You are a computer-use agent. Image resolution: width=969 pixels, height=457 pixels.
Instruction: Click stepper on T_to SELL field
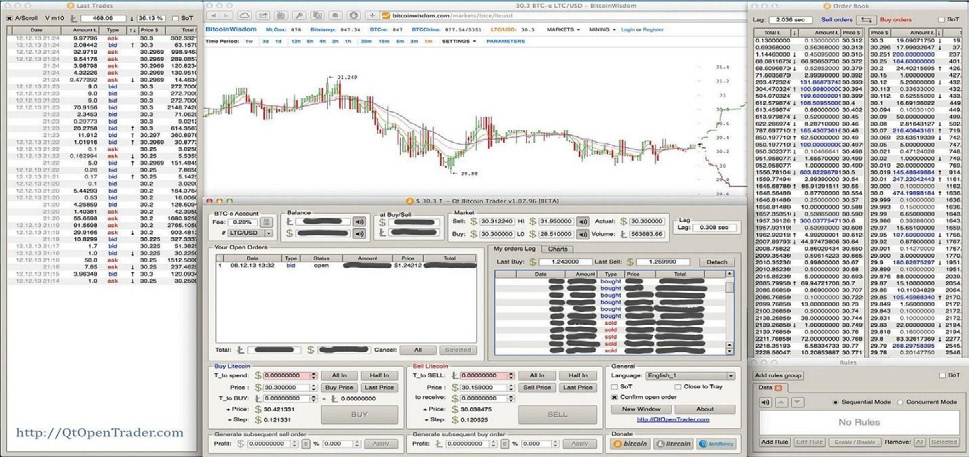click(510, 375)
